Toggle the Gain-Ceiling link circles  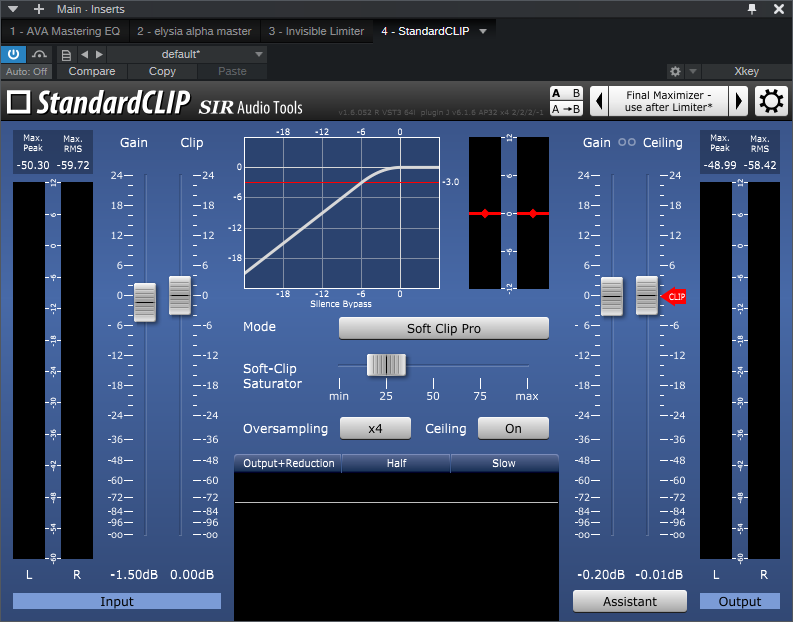click(627, 143)
